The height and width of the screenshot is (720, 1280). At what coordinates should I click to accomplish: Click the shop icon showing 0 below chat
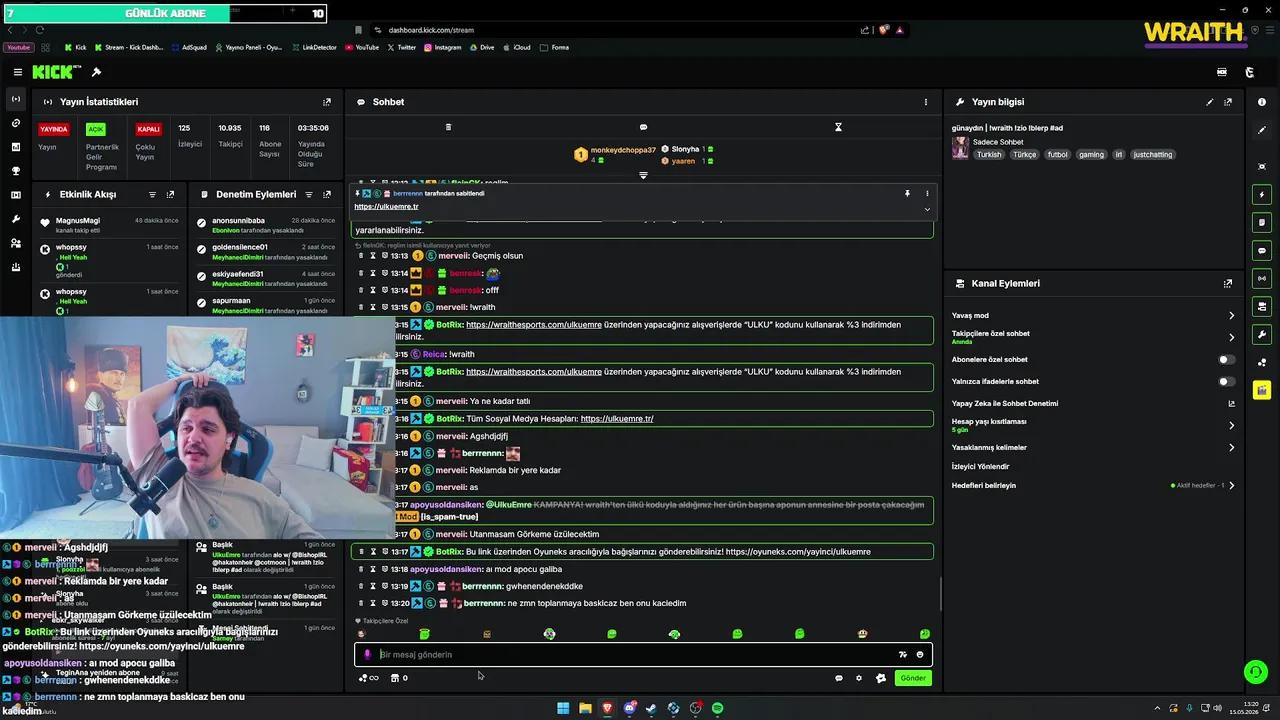click(398, 678)
